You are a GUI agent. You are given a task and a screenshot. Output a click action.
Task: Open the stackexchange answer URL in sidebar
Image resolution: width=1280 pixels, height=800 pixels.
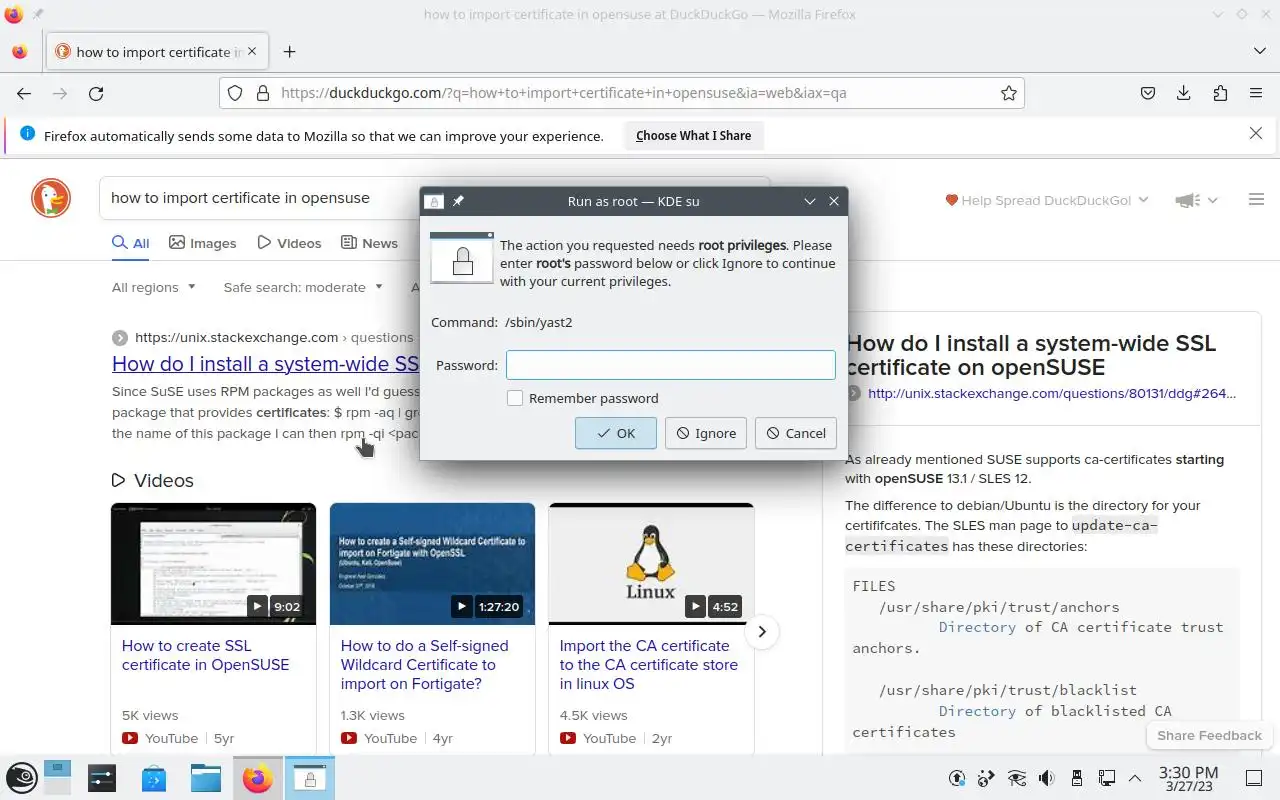click(1051, 393)
